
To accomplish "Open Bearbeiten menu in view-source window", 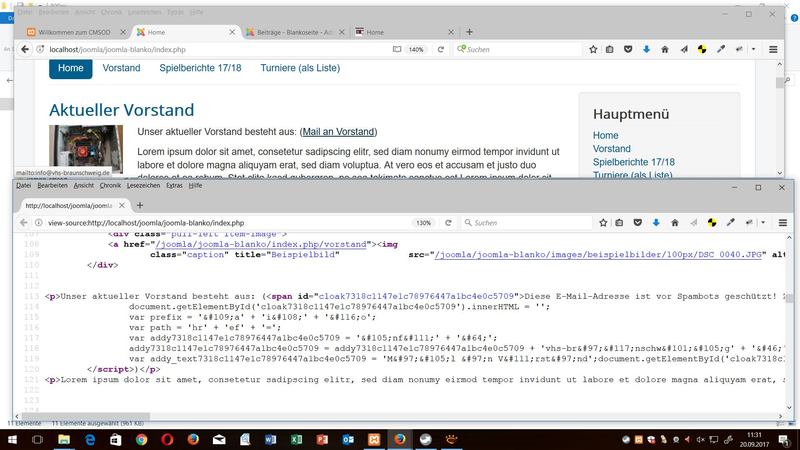I will (52, 186).
